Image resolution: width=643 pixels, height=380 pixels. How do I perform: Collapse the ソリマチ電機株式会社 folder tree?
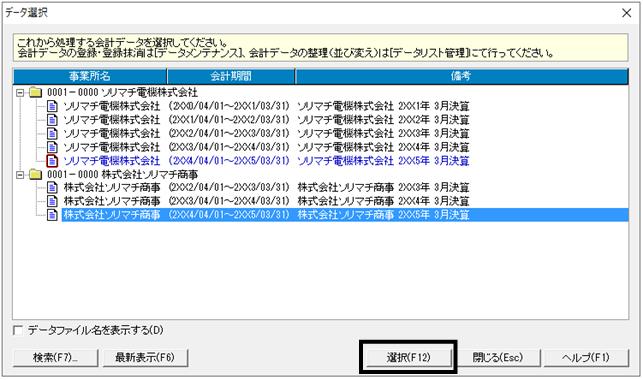point(20,93)
